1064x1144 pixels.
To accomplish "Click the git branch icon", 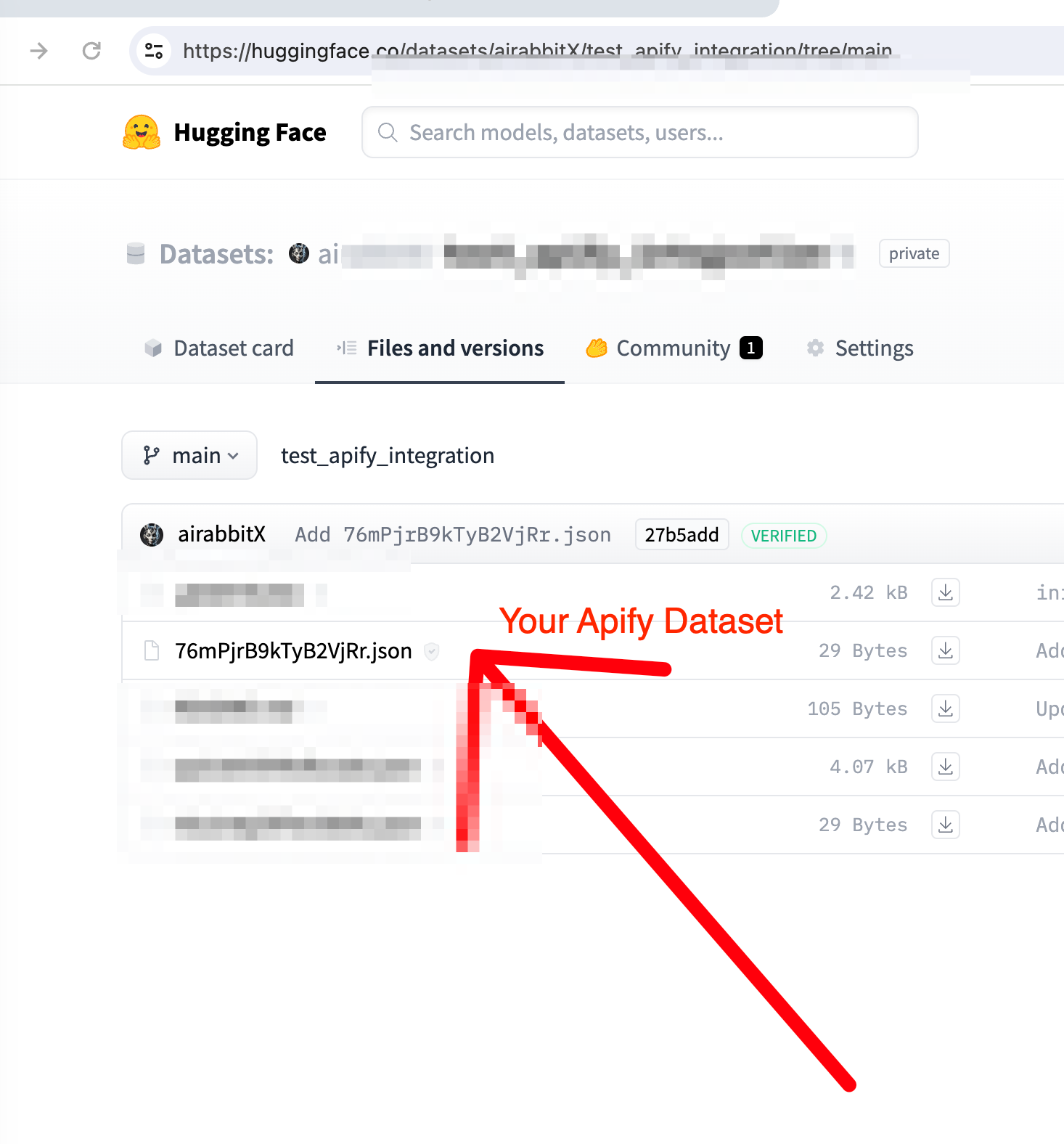I will click(x=151, y=455).
